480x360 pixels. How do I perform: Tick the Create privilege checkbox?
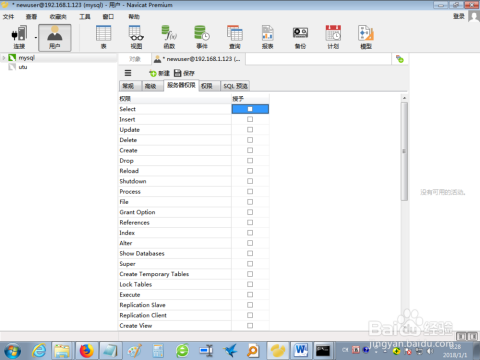(x=250, y=150)
